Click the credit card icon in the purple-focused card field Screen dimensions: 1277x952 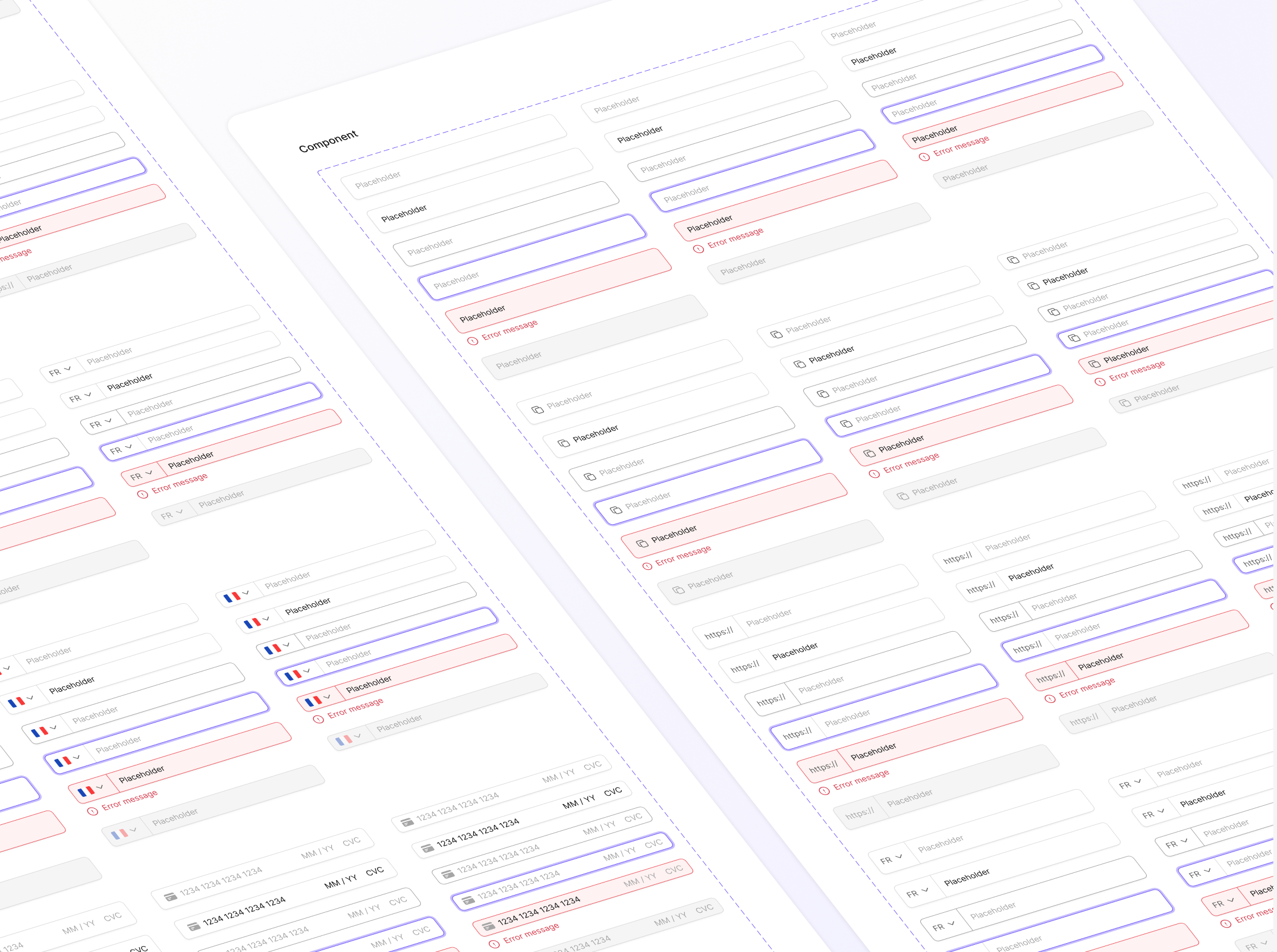tap(468, 900)
